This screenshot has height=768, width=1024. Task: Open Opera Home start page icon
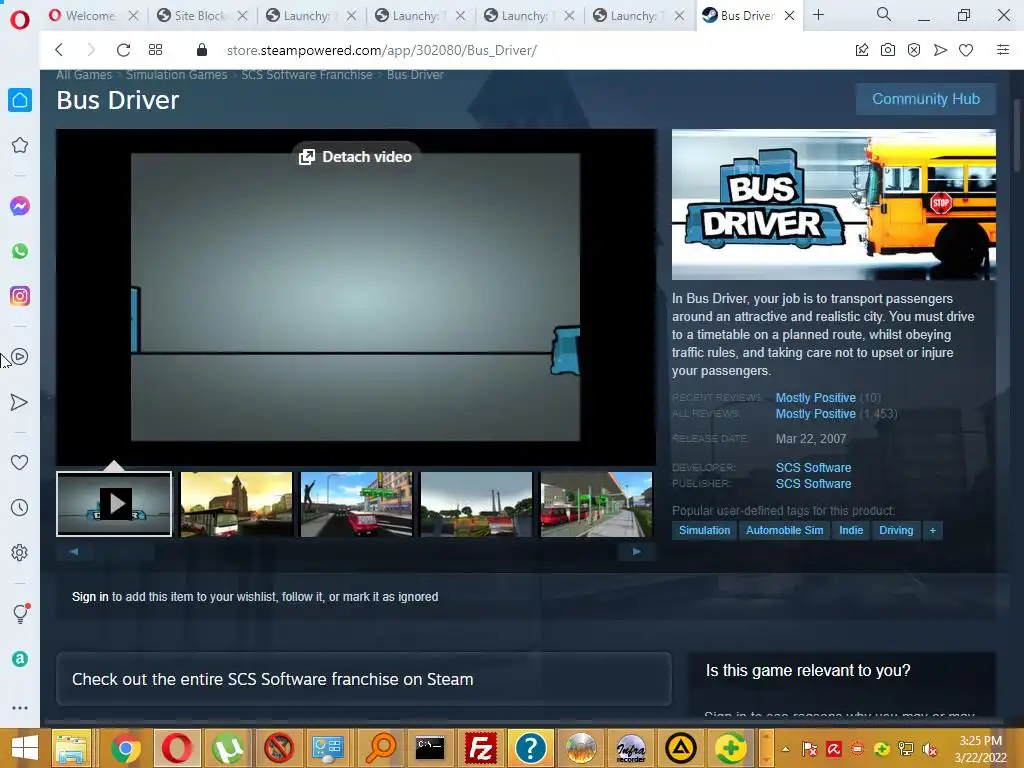pyautogui.click(x=20, y=100)
